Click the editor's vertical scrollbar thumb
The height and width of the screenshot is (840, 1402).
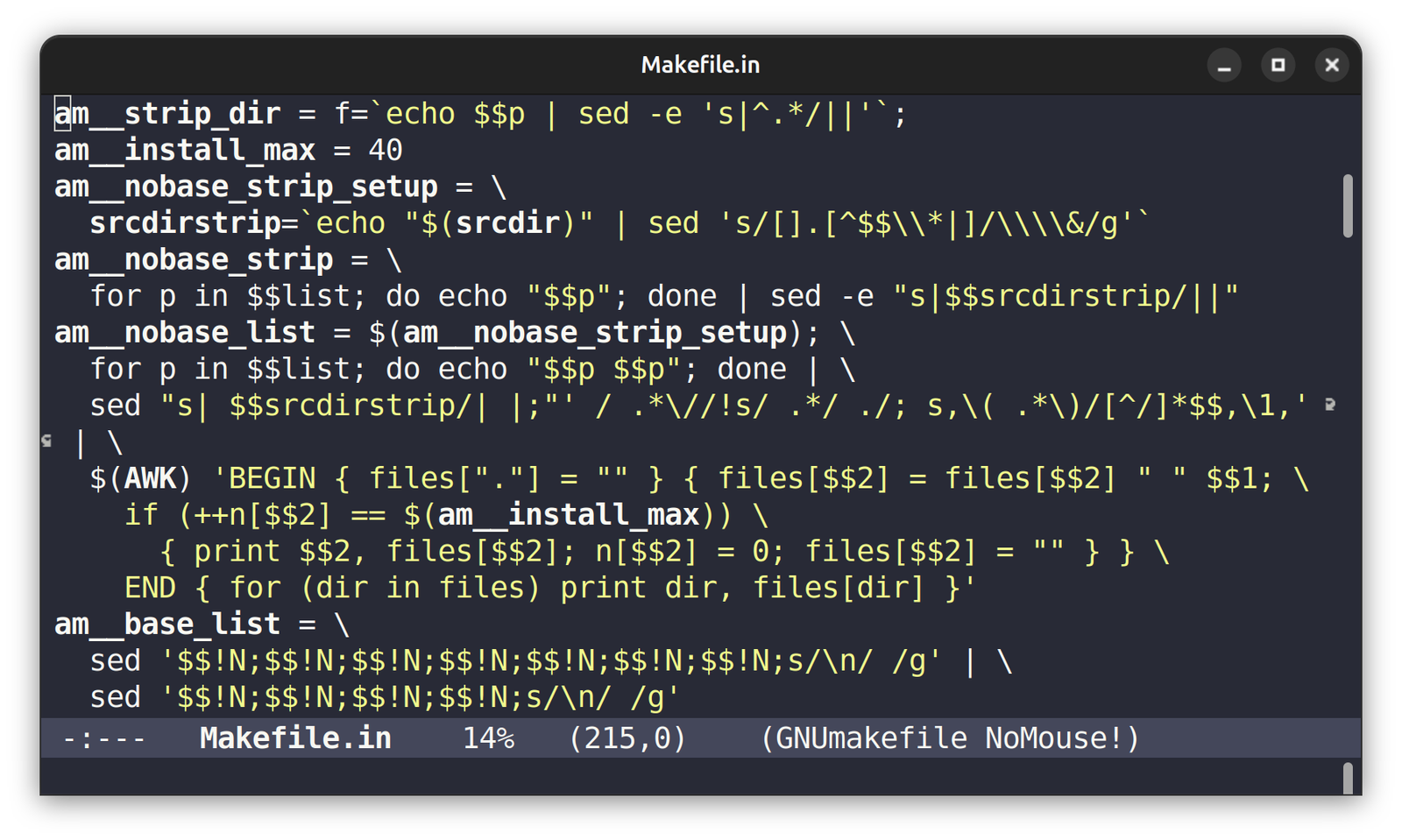coord(1348,206)
